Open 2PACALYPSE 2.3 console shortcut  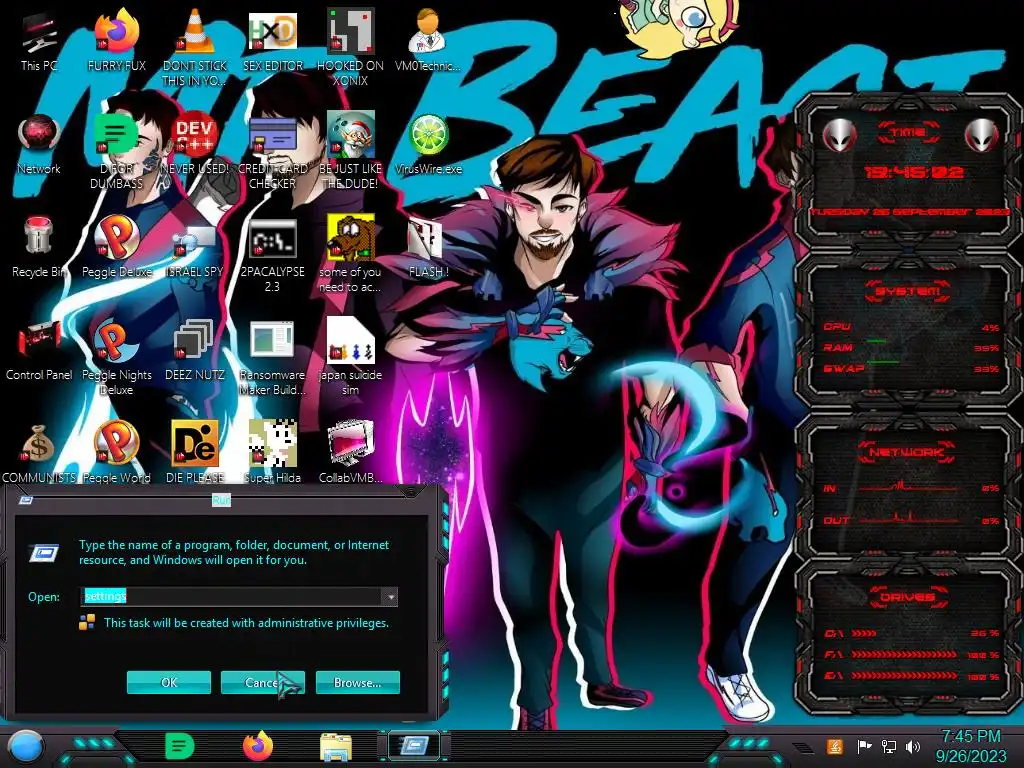coord(272,255)
